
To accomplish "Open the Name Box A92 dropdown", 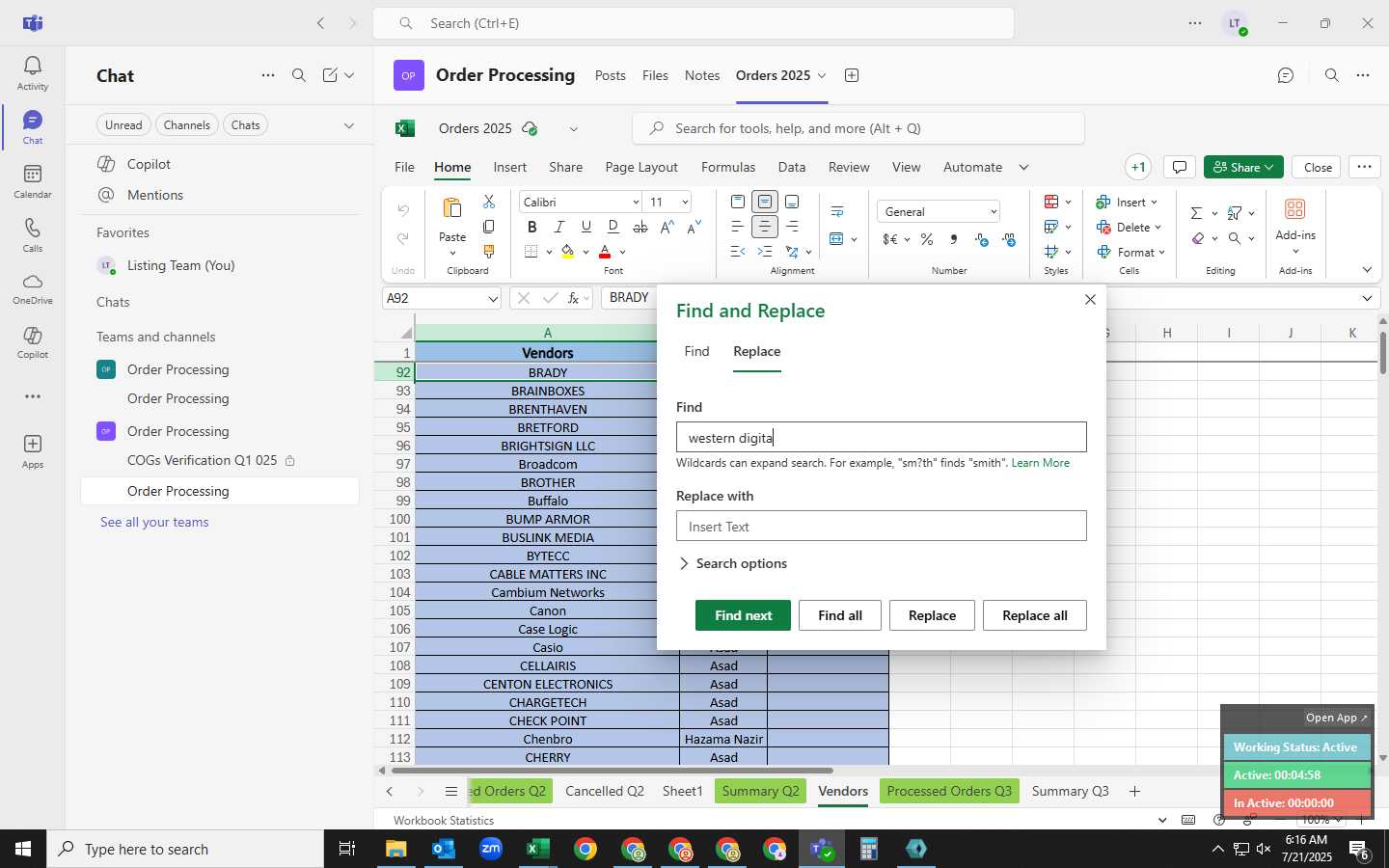I will pos(492,299).
